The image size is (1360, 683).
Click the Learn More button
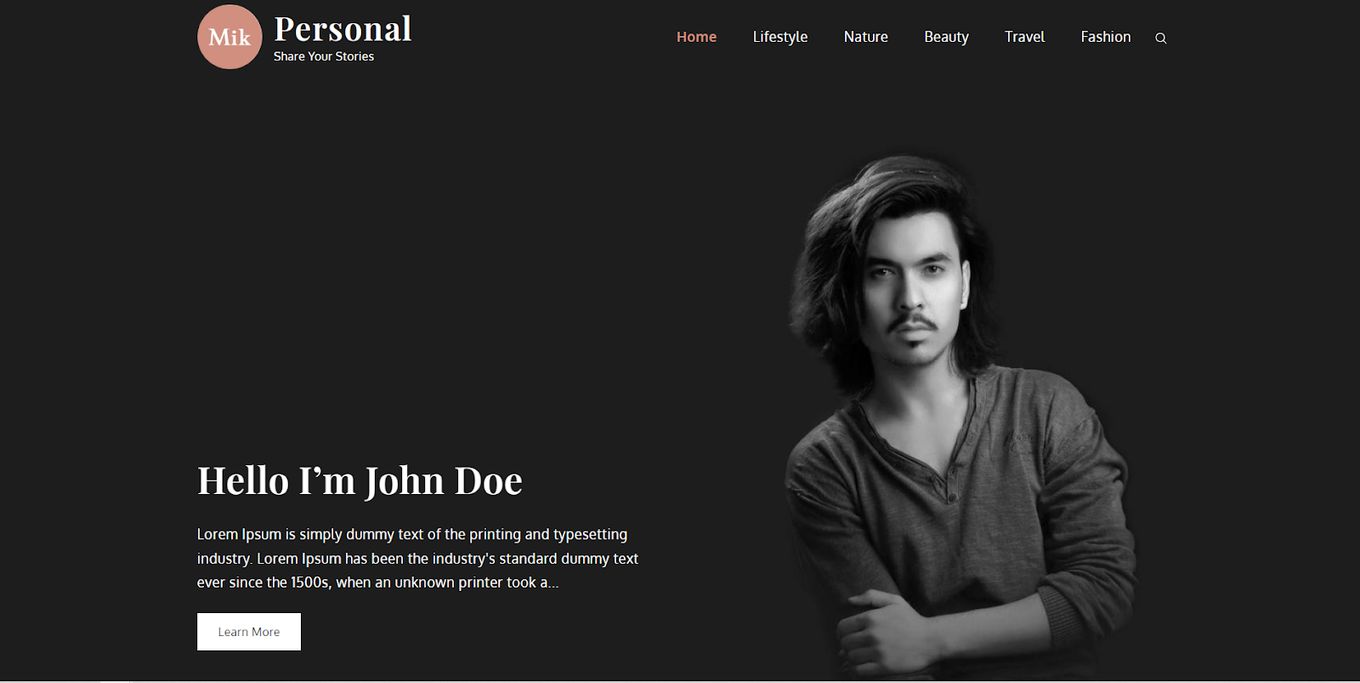249,632
